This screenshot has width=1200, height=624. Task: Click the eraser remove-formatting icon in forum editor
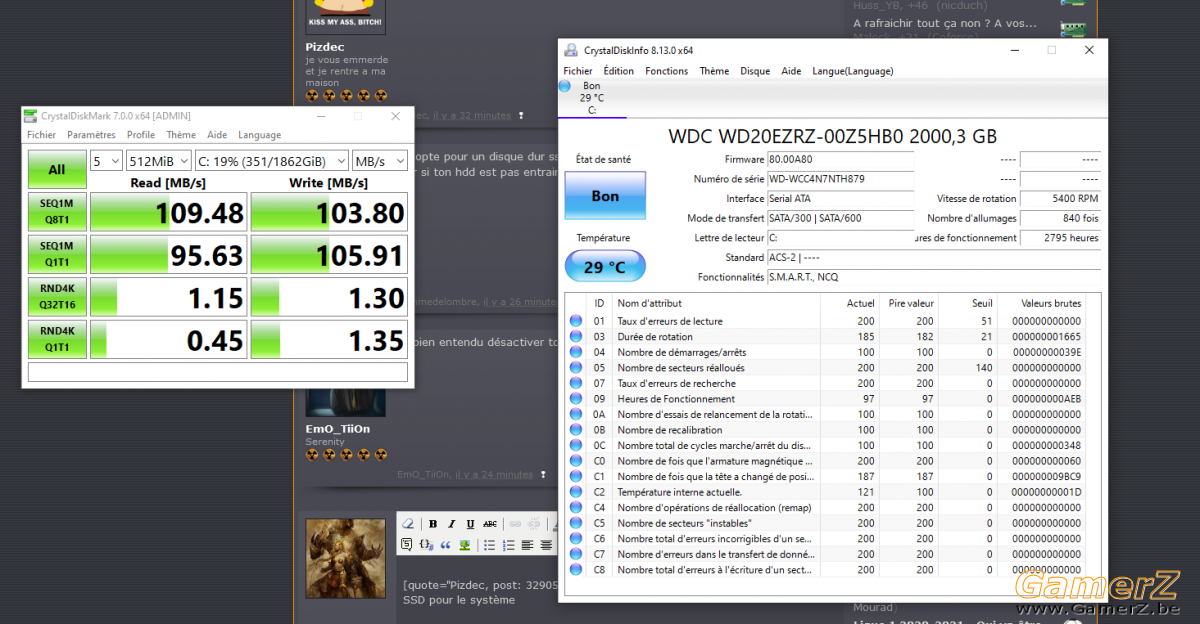[408, 523]
